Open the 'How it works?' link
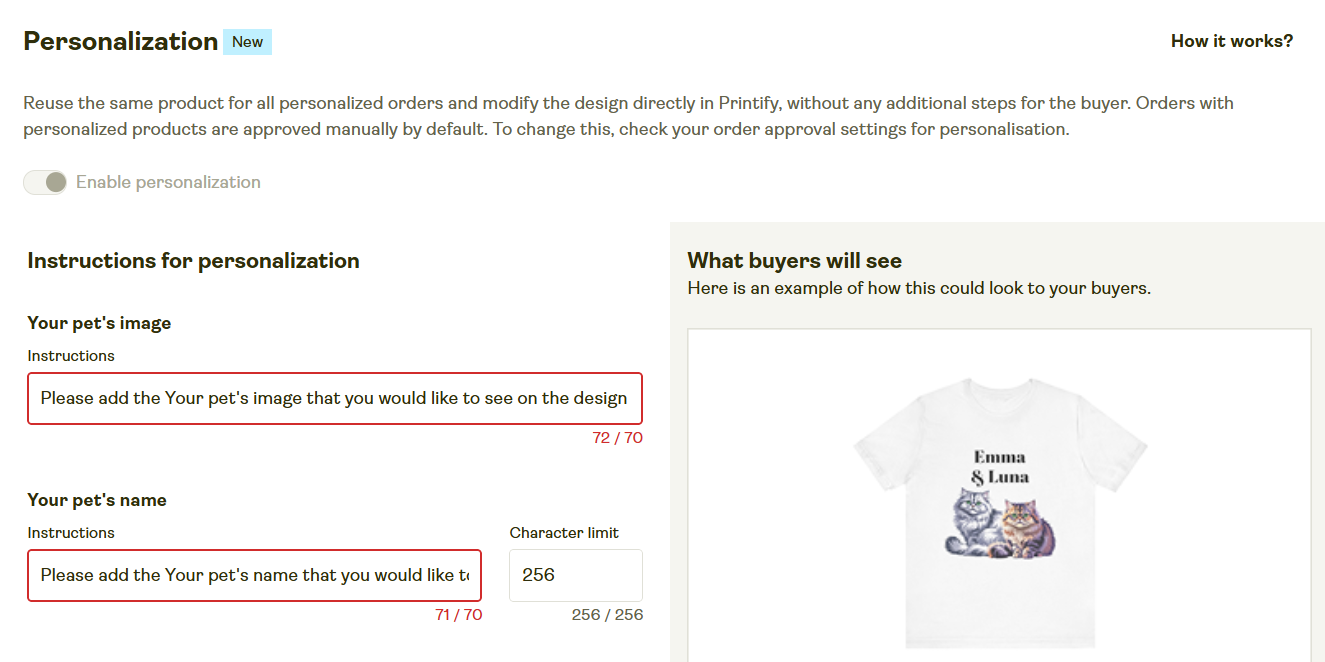Image resolution: width=1325 pixels, height=662 pixels. (1231, 41)
